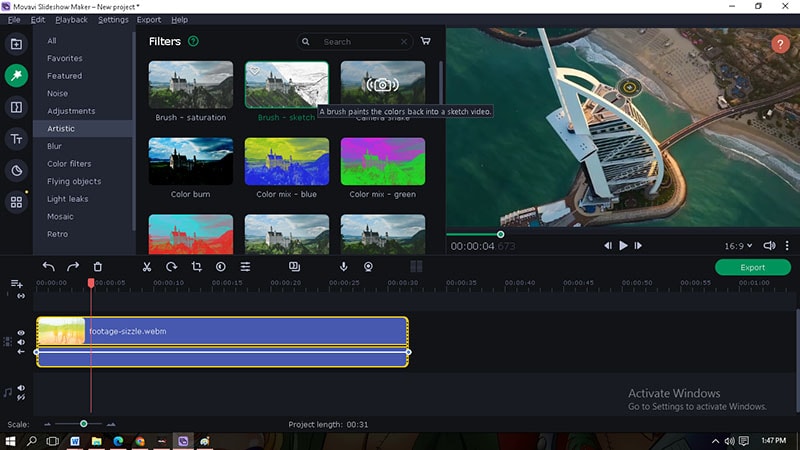Step to next frame
This screenshot has width=800, height=450.
coord(638,245)
